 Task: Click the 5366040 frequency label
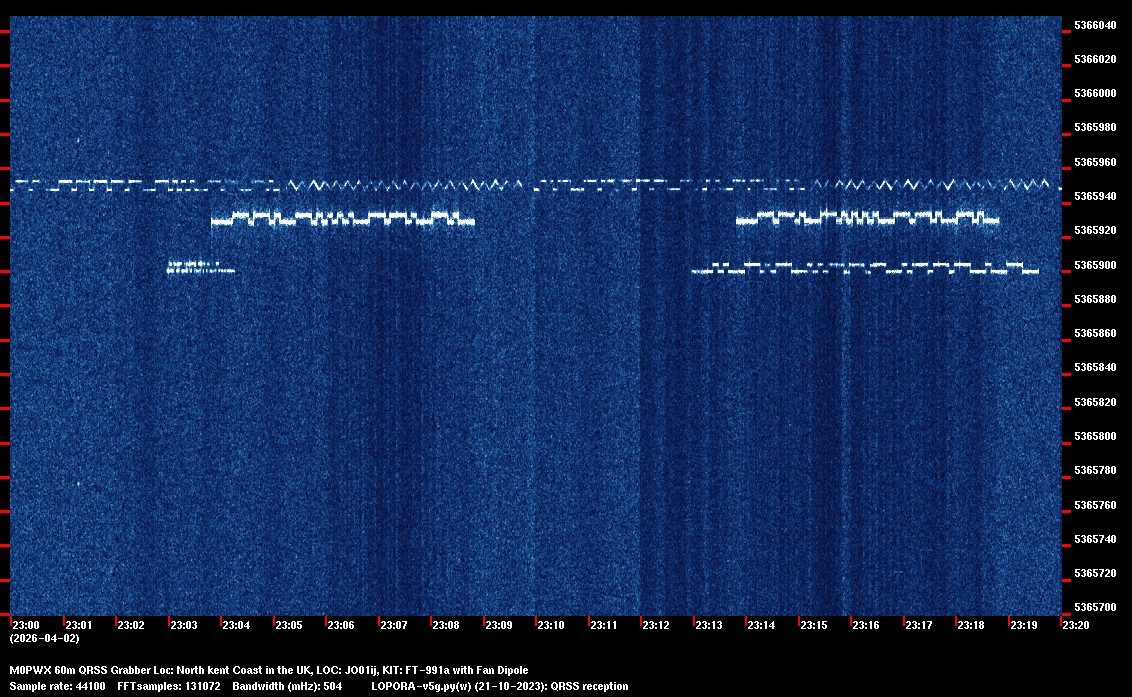(1095, 25)
